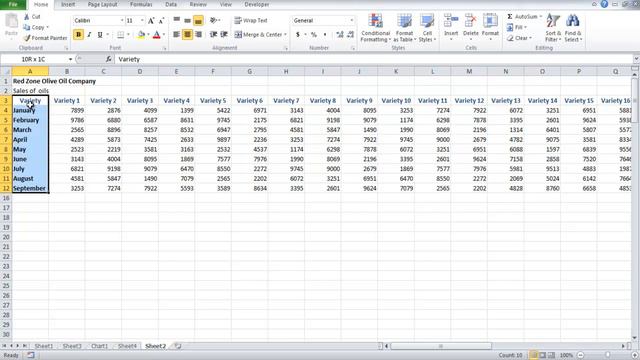The image size is (640, 360).
Task: Switch to the Data tab
Action: [x=171, y=4]
